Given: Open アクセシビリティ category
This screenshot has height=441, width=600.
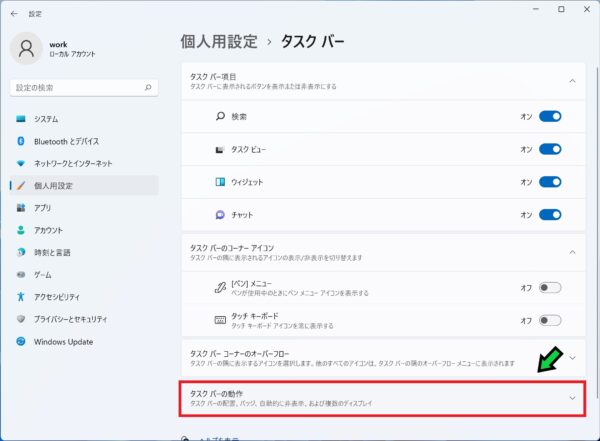Looking at the screenshot, I should point(84,297).
